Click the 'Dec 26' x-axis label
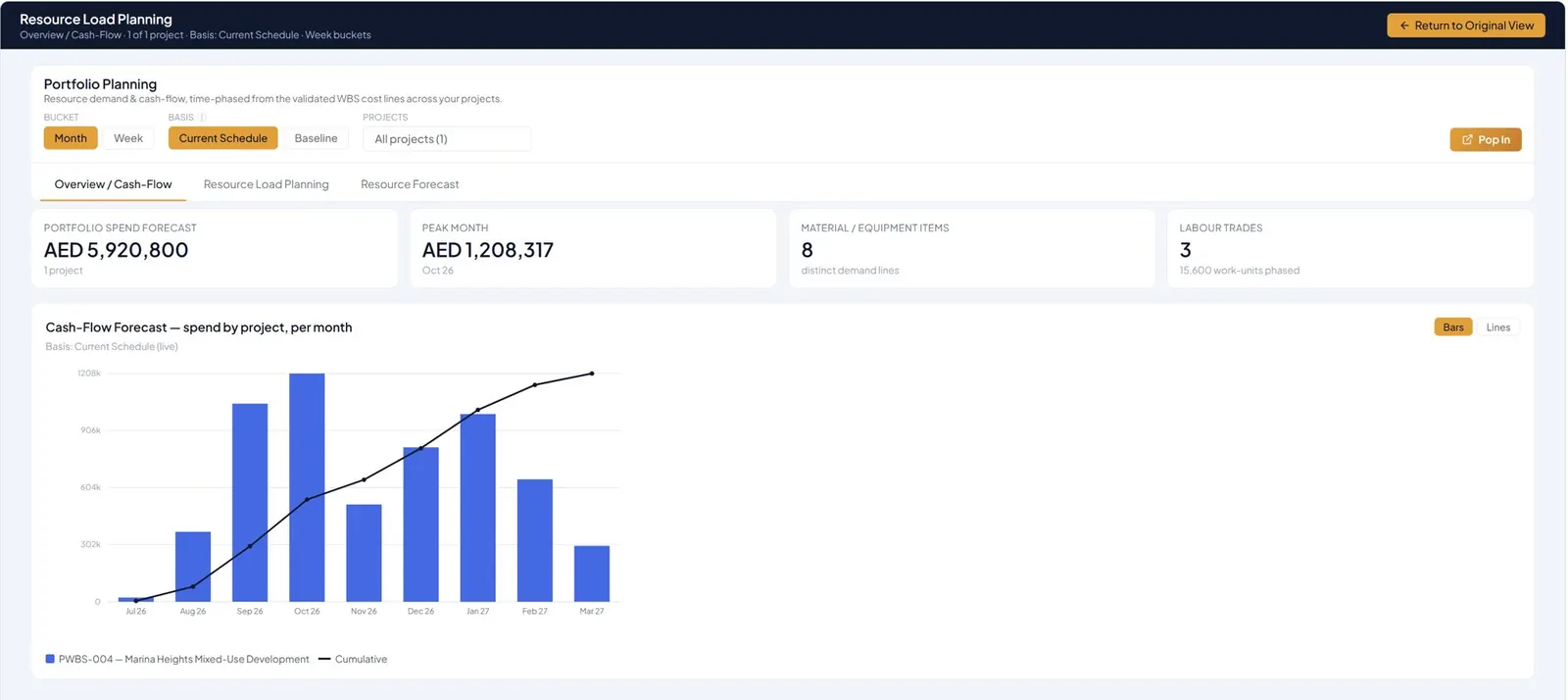 click(420, 611)
